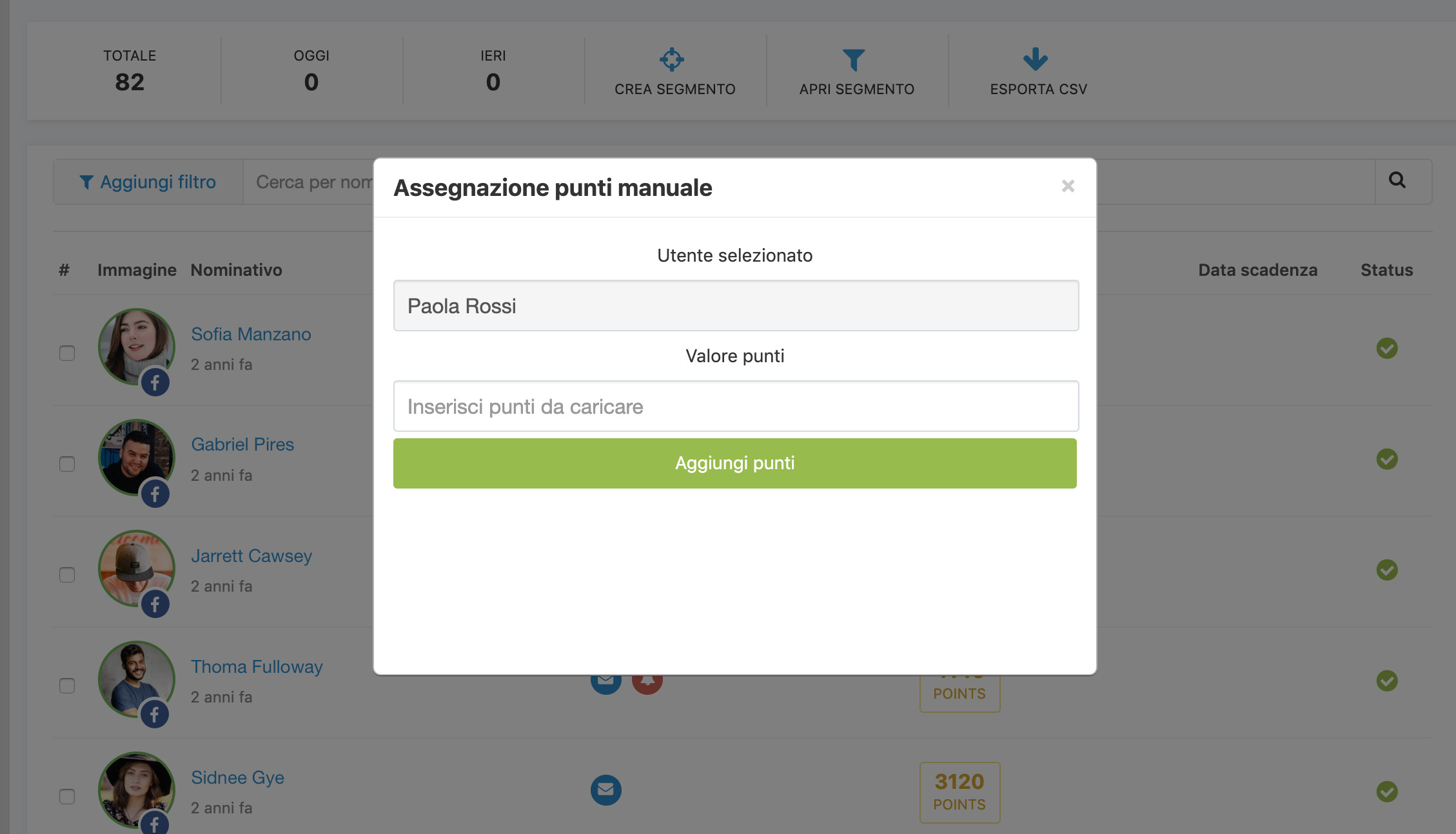Click the Crea Segmento crosshair icon
This screenshot has height=834, width=1456.
pos(672,59)
